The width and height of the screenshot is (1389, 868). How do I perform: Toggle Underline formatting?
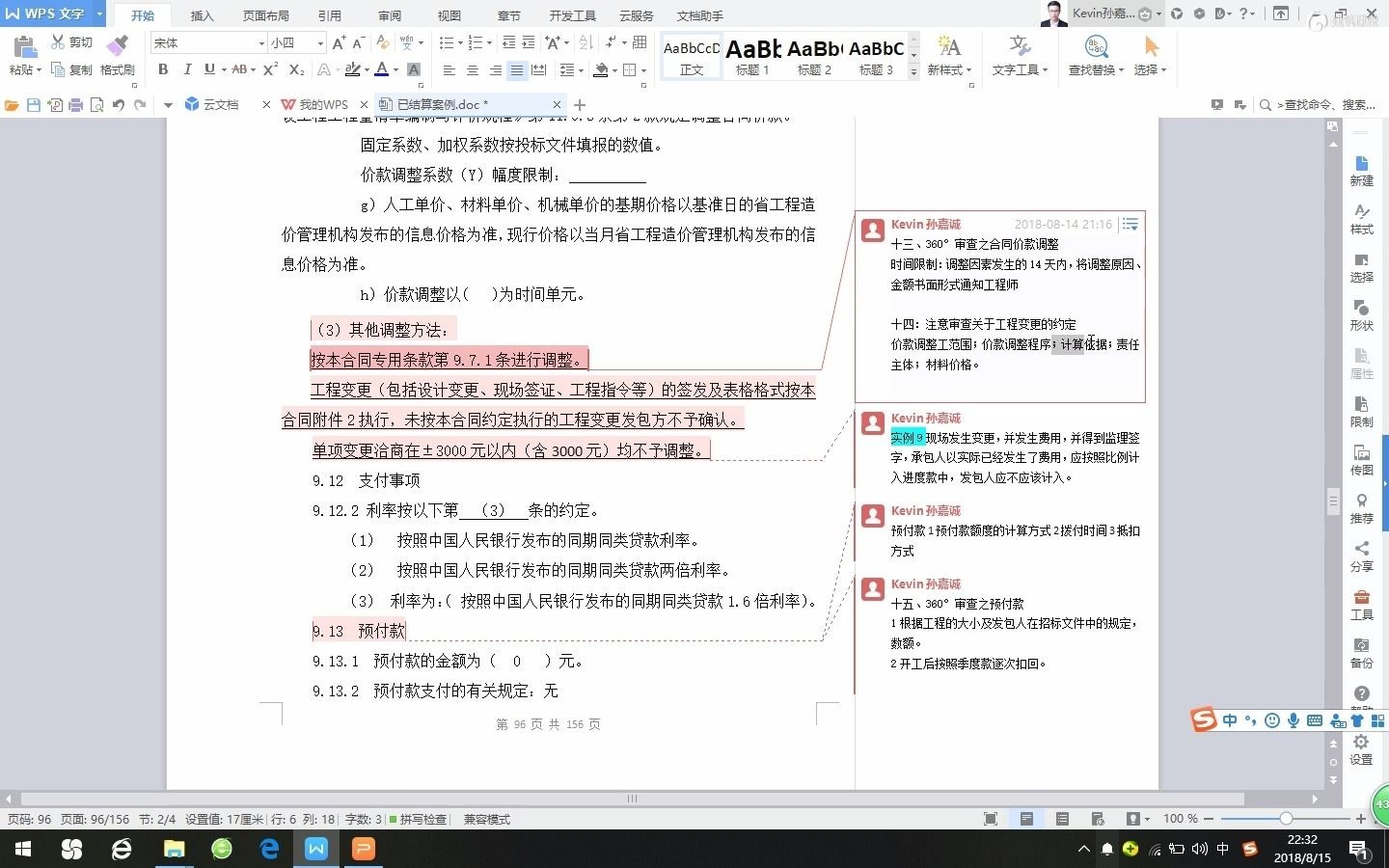tap(209, 69)
